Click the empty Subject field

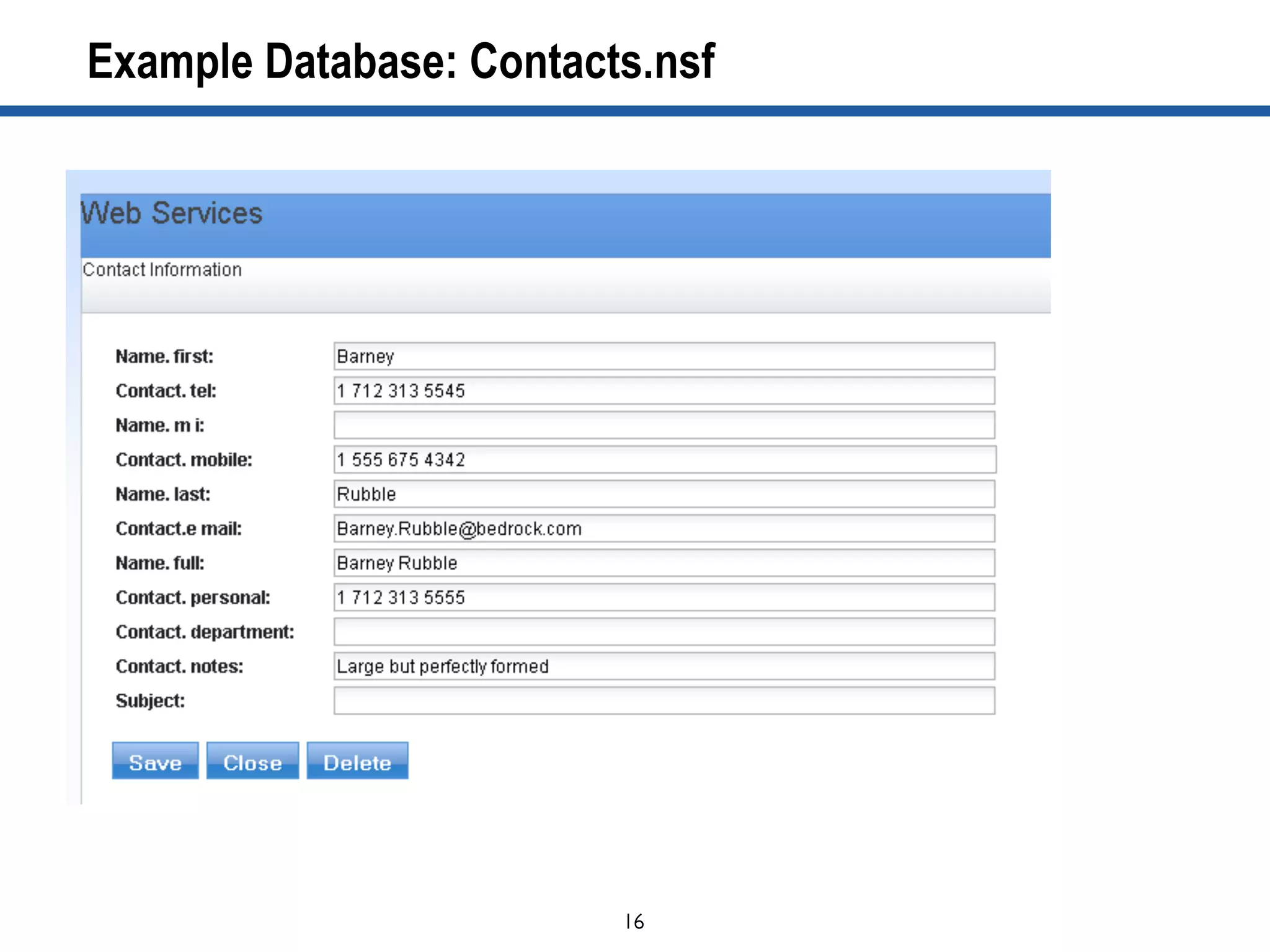click(x=664, y=700)
